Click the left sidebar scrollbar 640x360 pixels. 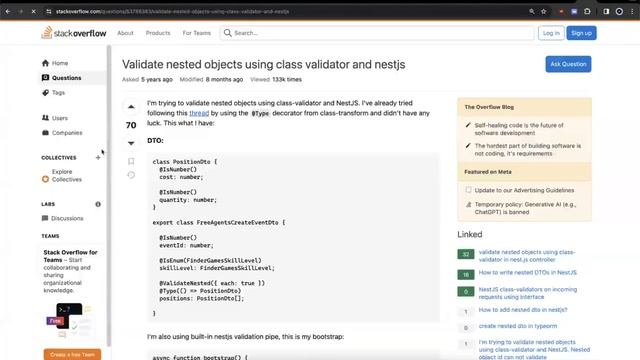[109, 196]
